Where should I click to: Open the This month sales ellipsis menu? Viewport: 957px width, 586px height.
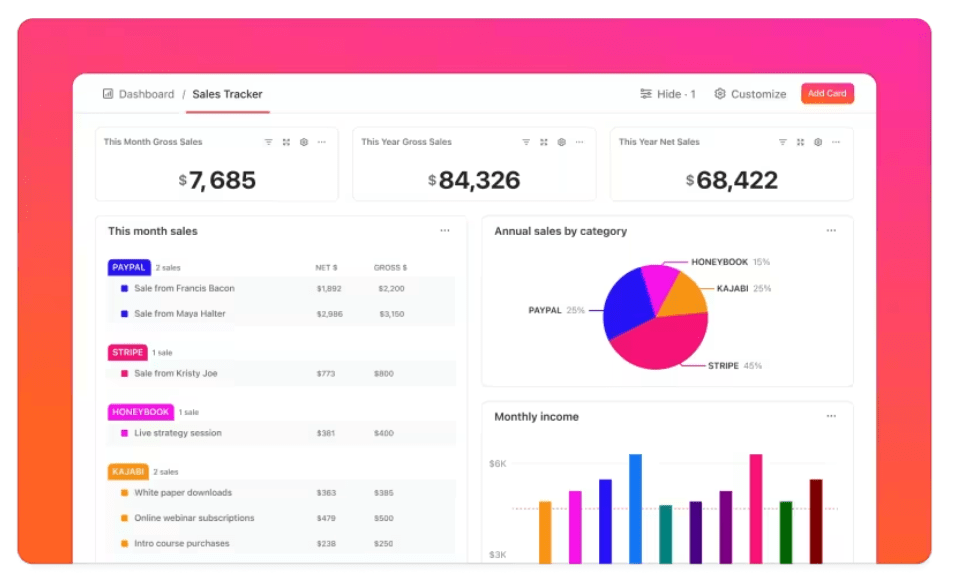tap(445, 231)
